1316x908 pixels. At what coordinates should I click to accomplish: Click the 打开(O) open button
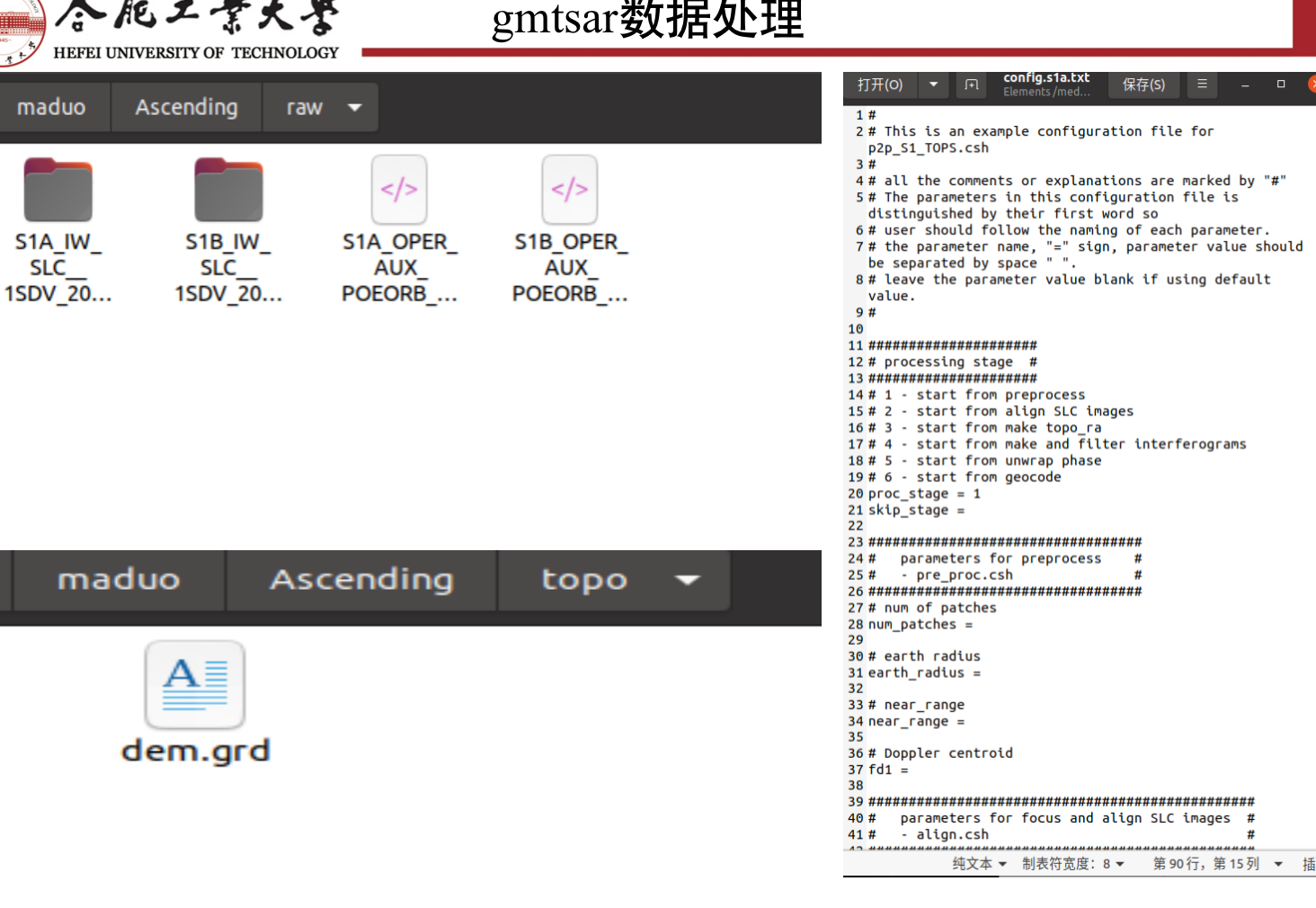[880, 85]
